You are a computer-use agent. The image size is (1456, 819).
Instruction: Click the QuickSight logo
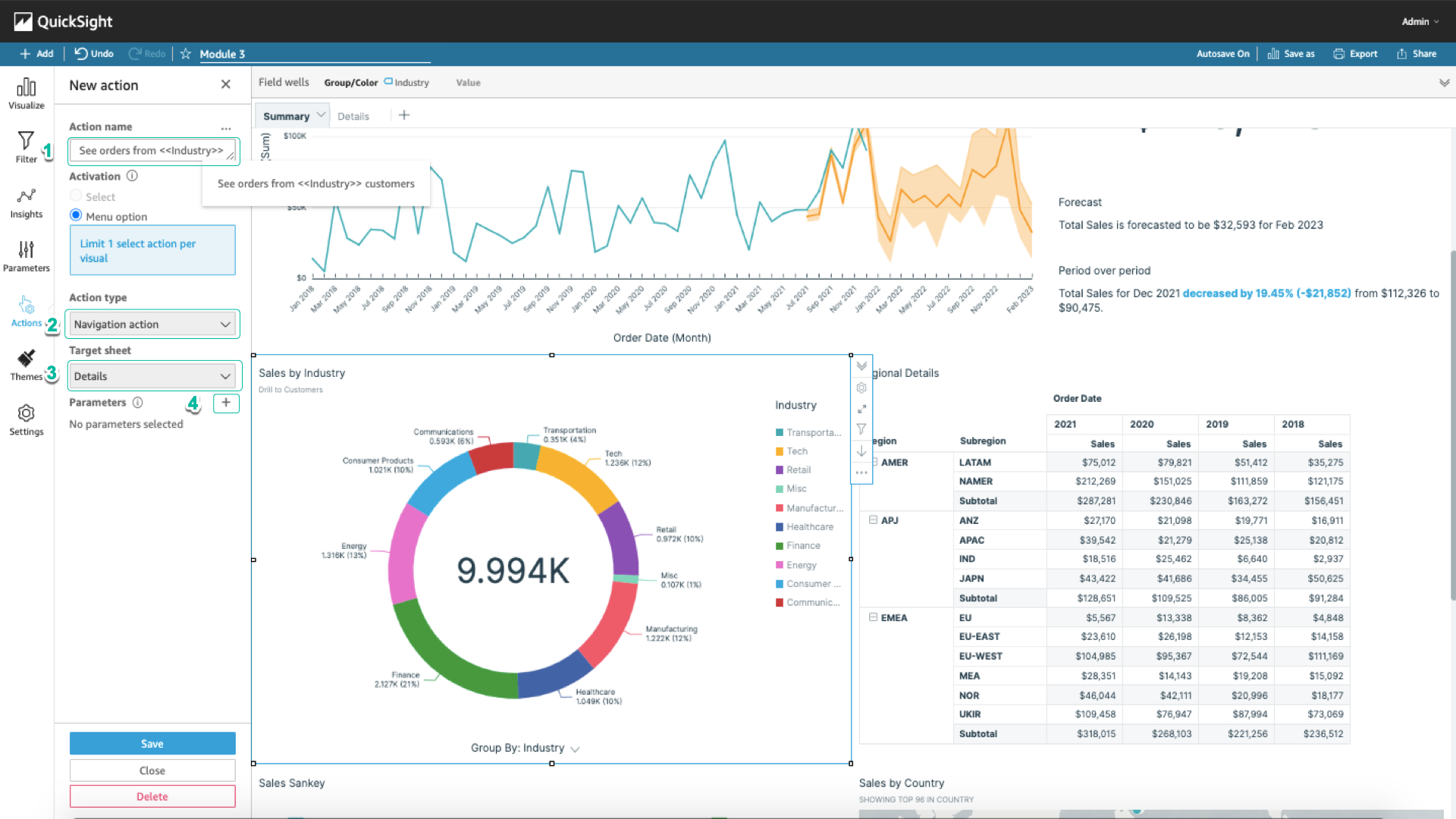63,21
